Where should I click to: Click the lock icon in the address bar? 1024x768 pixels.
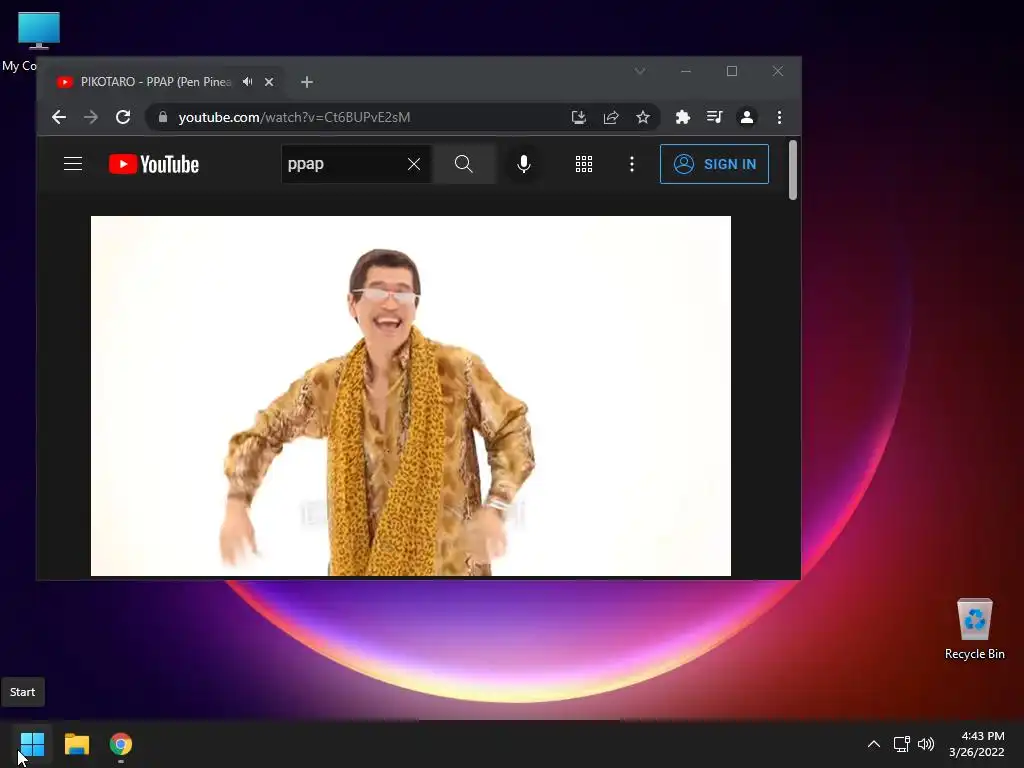coord(163,117)
